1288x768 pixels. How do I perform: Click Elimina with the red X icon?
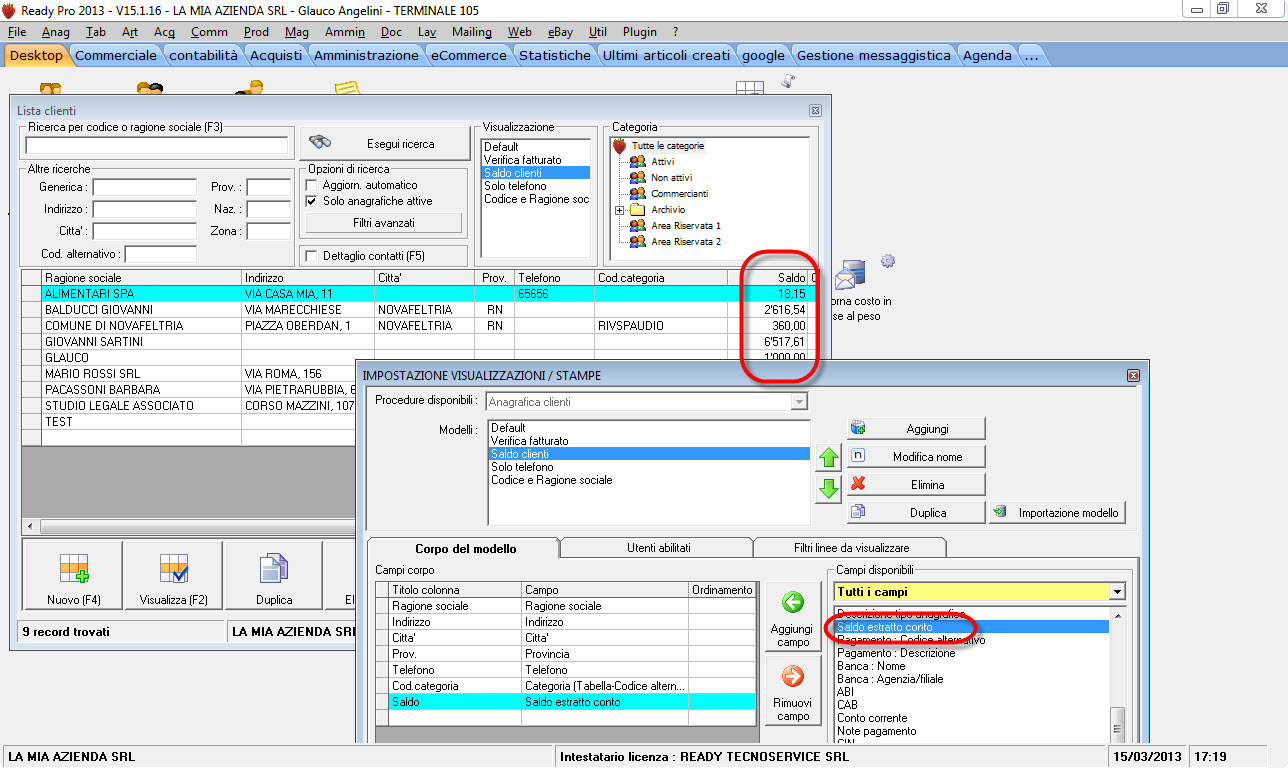point(916,484)
